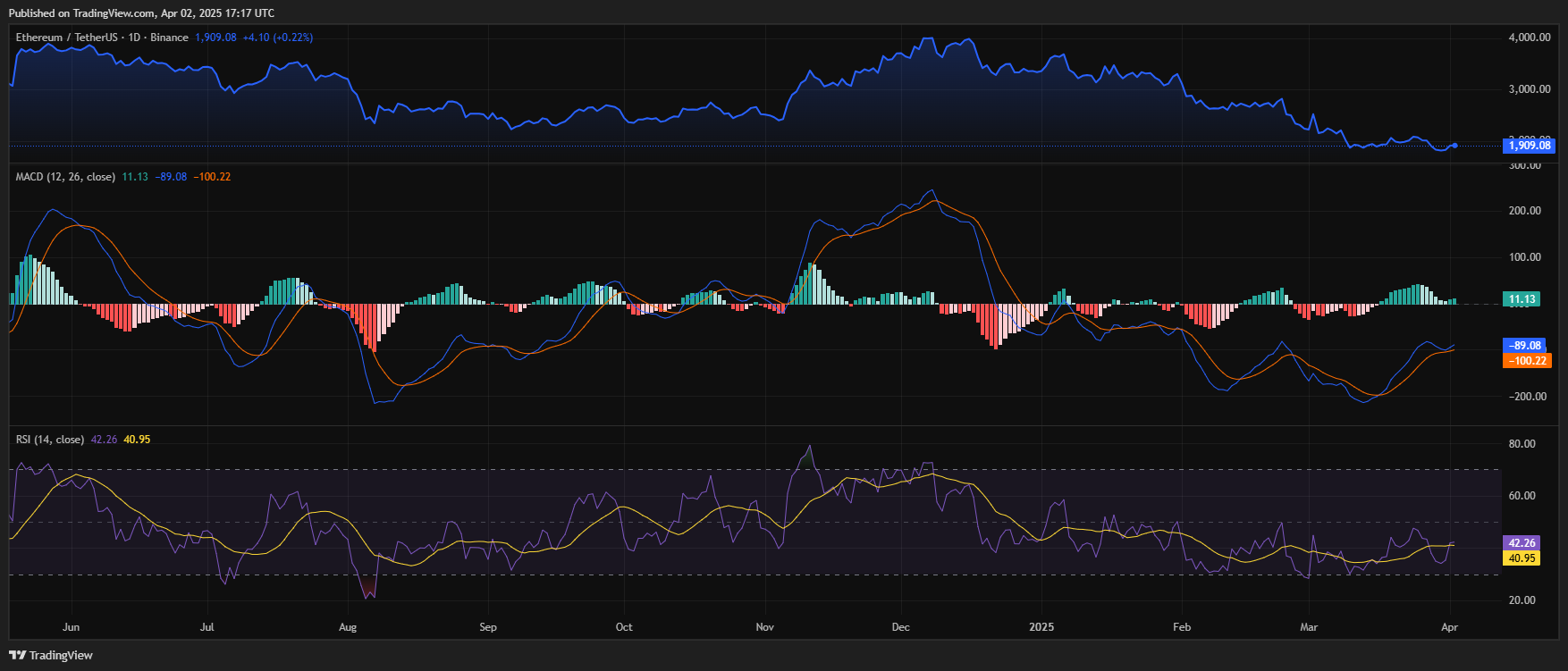The height and width of the screenshot is (671, 1568).
Task: Select the yellow 40.95 RSI average axis tag
Action: pyautogui.click(x=1522, y=558)
